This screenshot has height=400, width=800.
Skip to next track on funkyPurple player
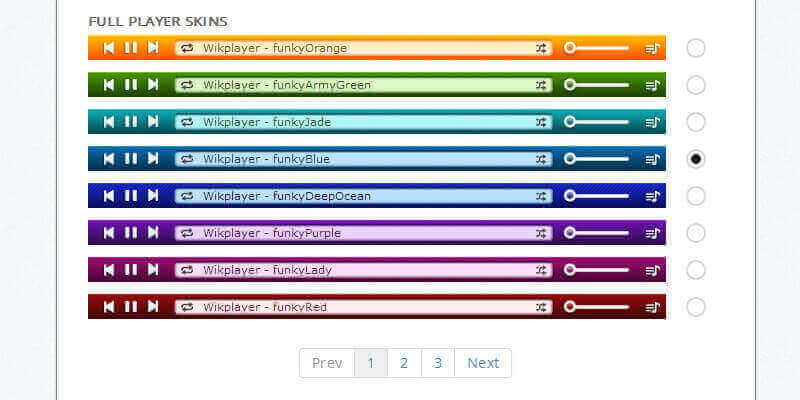click(153, 233)
